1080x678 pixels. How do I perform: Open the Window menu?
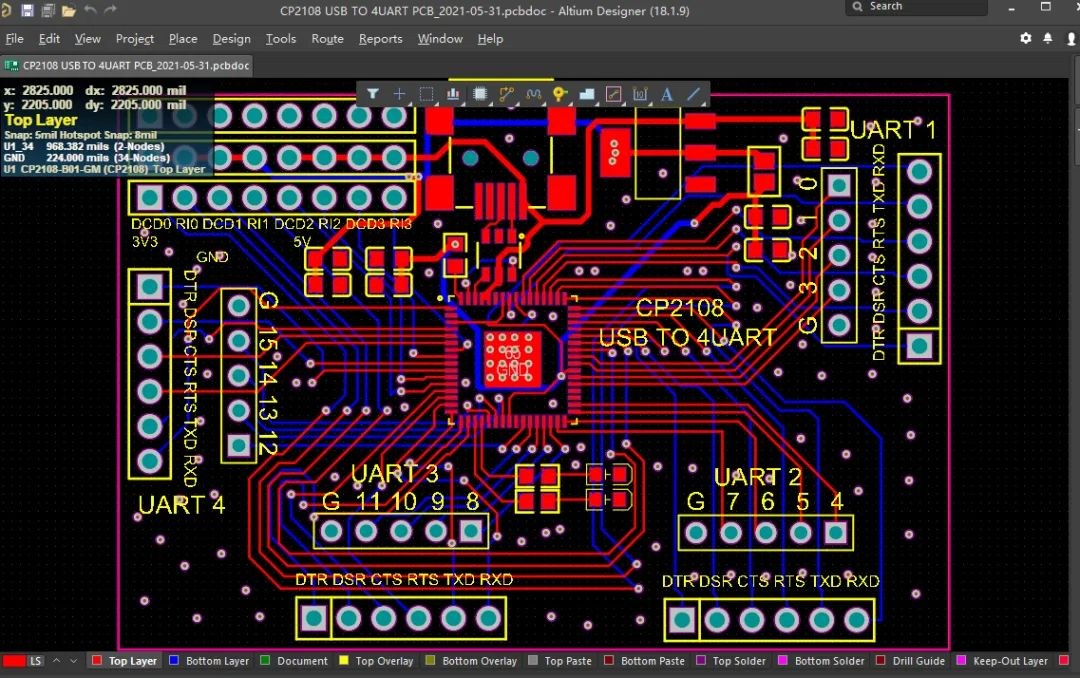440,39
